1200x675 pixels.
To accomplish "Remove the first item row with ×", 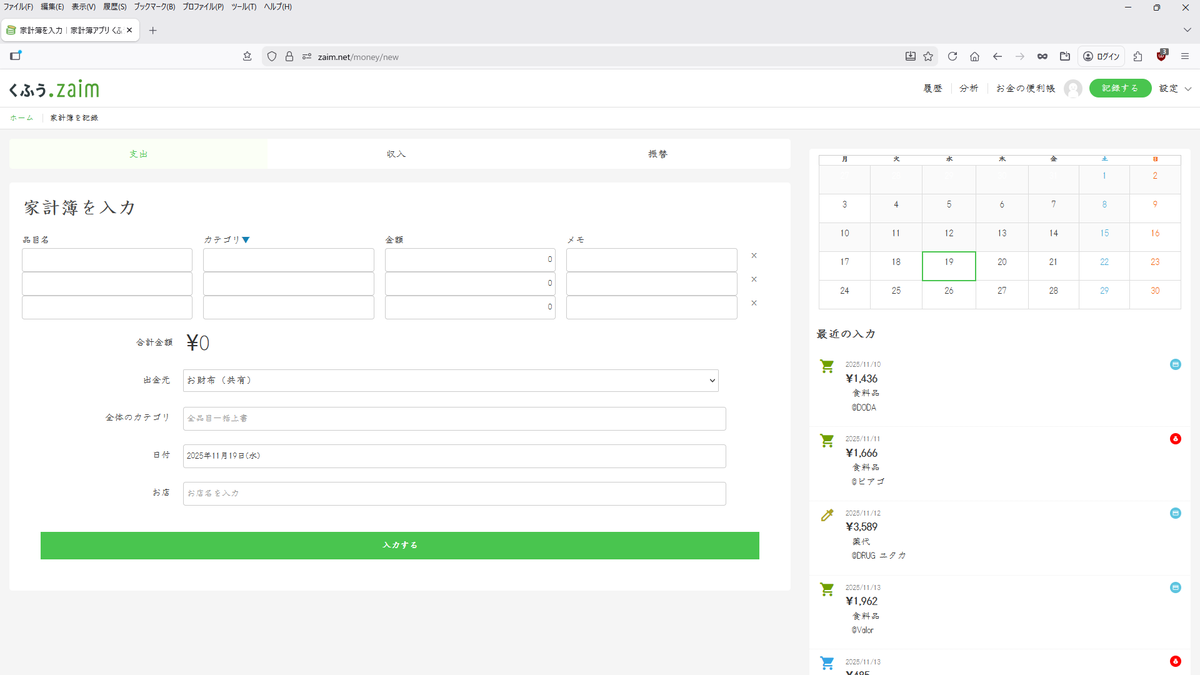I will tap(754, 256).
